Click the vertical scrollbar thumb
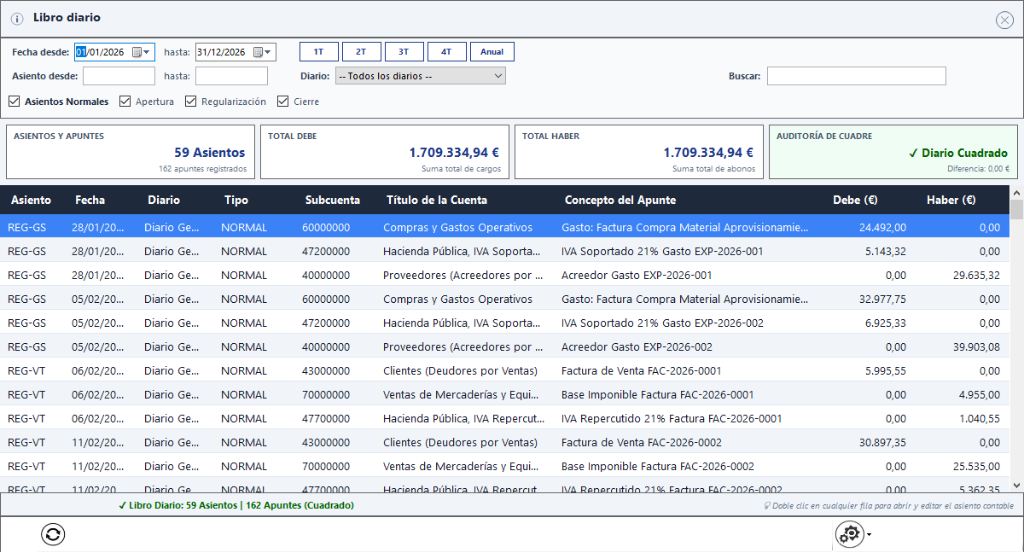Screen dimensions: 1024x552 (x=1016, y=209)
